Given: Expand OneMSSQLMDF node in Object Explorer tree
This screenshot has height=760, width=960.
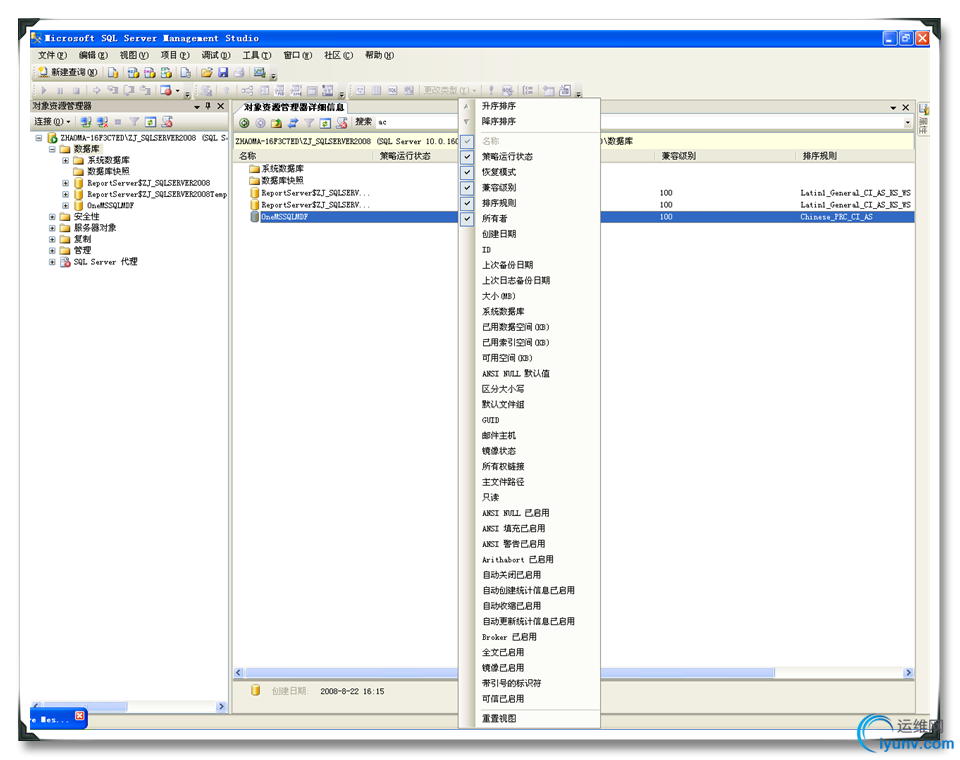Looking at the screenshot, I should (x=66, y=205).
